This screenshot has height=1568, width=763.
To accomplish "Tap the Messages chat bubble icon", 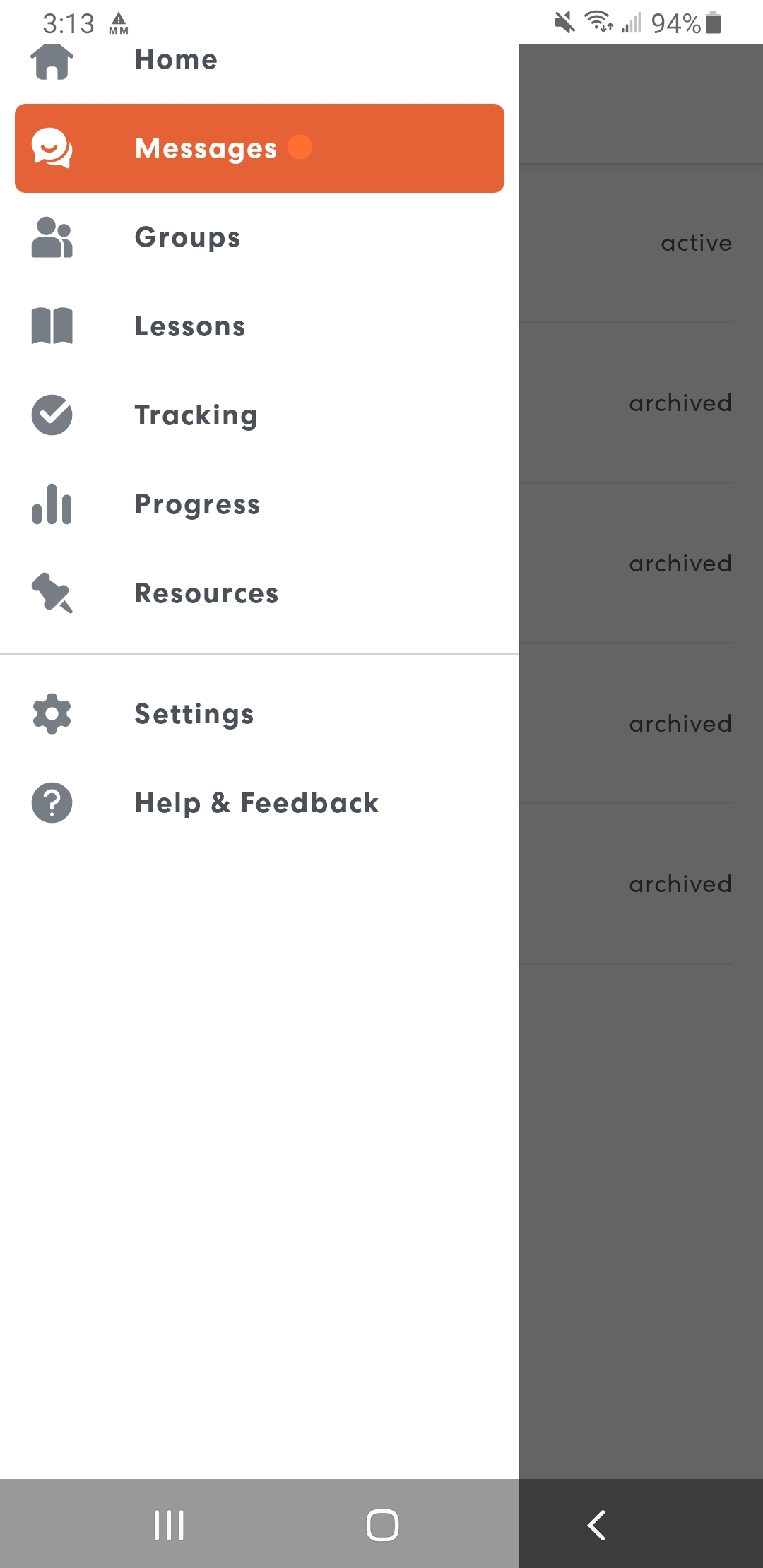I will click(52, 148).
